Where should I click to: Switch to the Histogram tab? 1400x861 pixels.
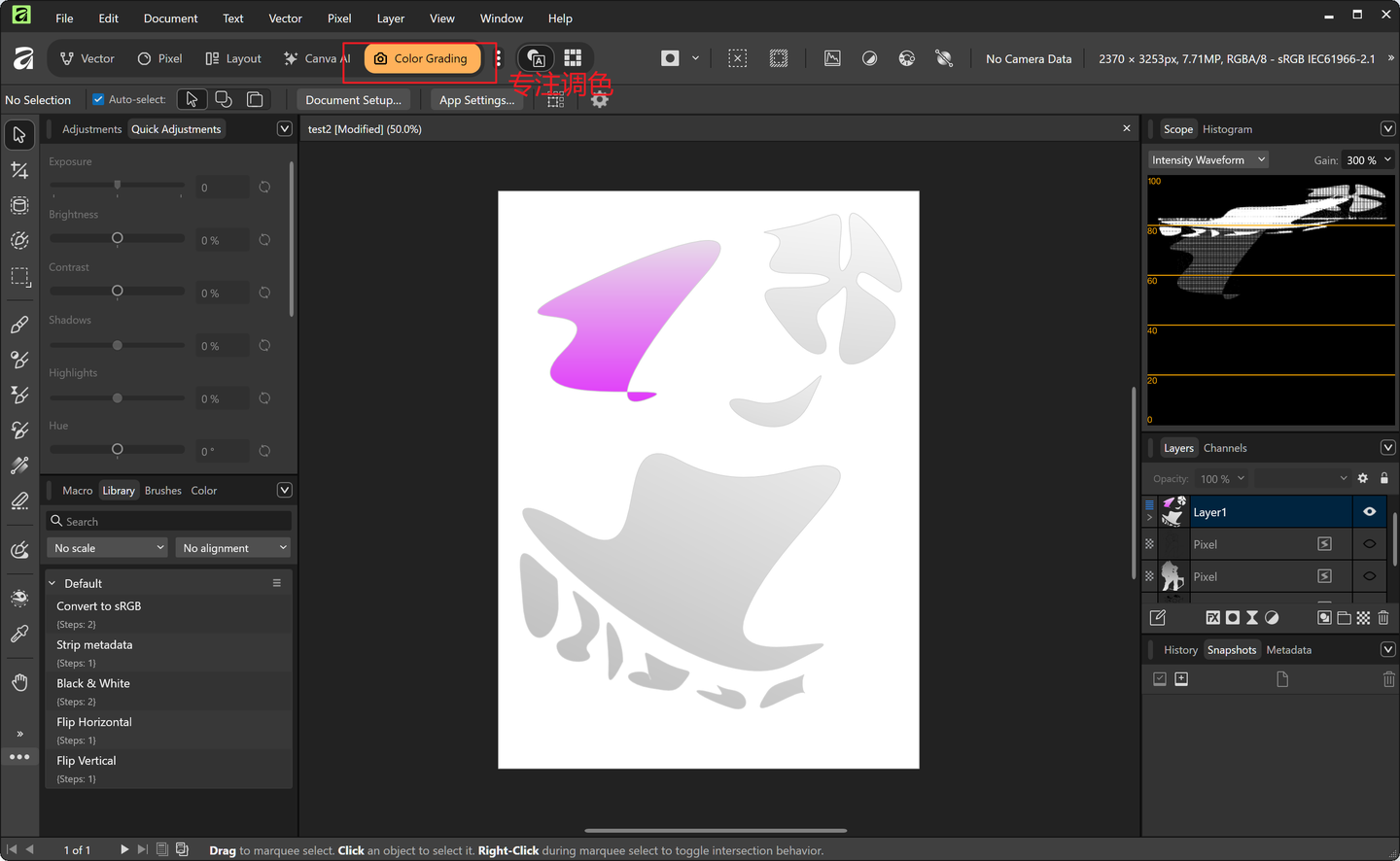1227,129
